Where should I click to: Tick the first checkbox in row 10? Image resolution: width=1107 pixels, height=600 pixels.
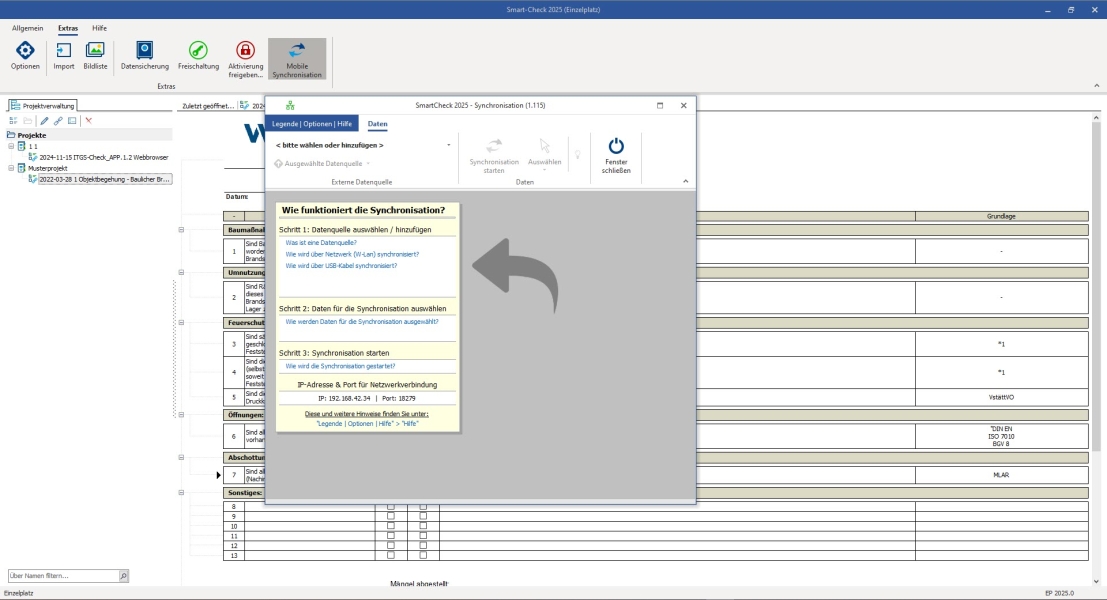point(390,526)
